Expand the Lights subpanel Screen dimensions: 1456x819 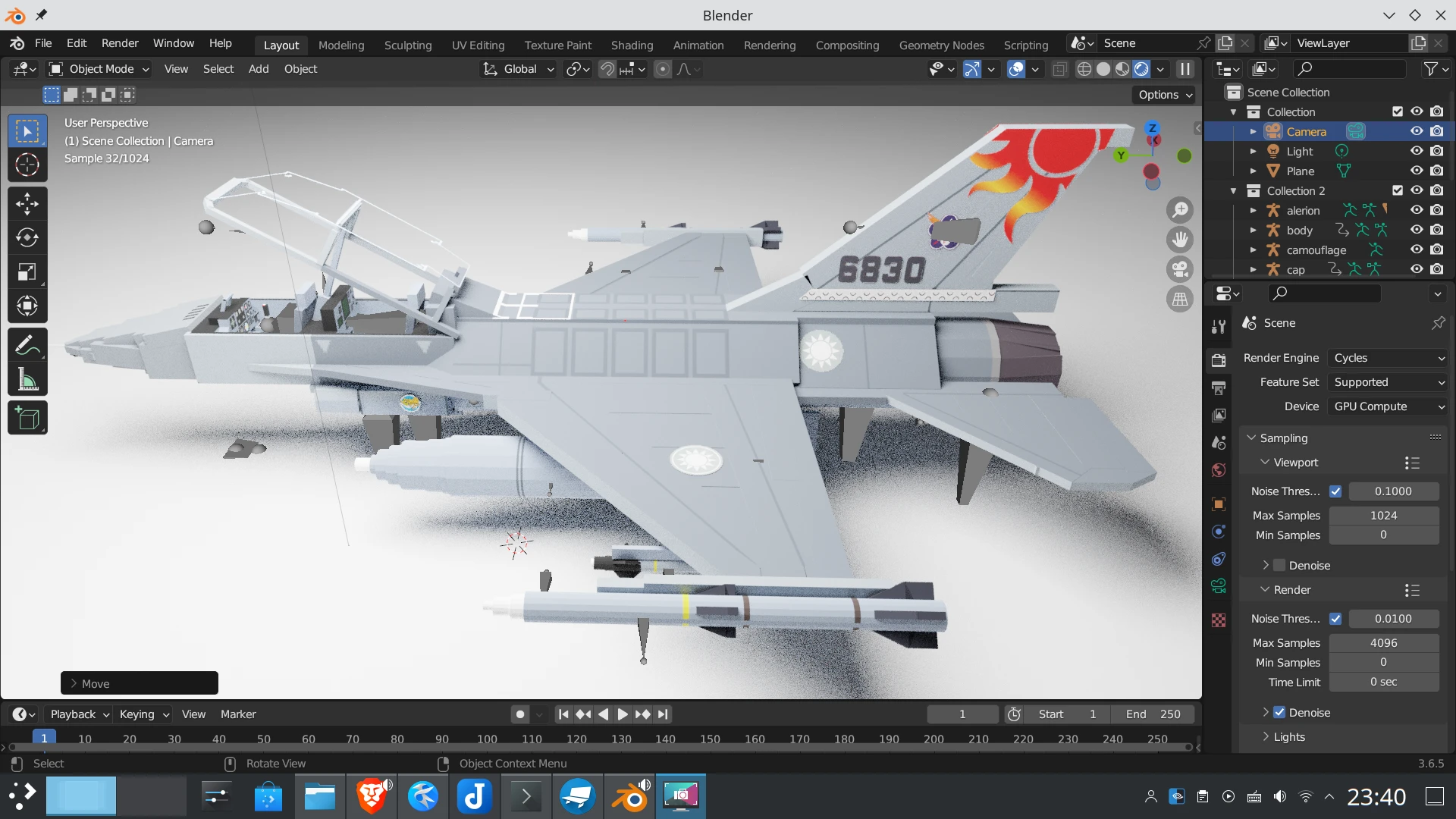tap(1288, 736)
